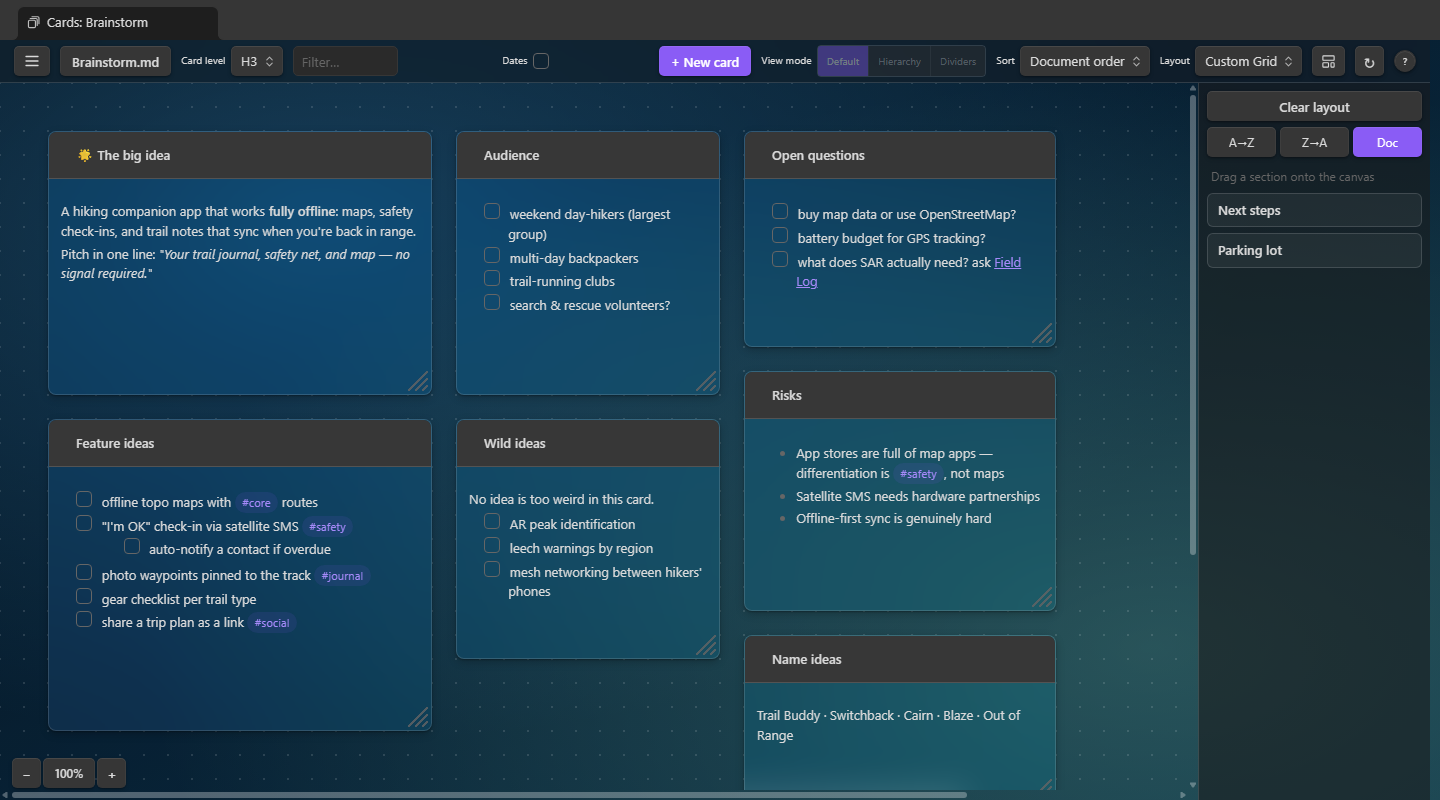Open the Card level H3 dropdown
The width and height of the screenshot is (1440, 800).
click(x=258, y=61)
